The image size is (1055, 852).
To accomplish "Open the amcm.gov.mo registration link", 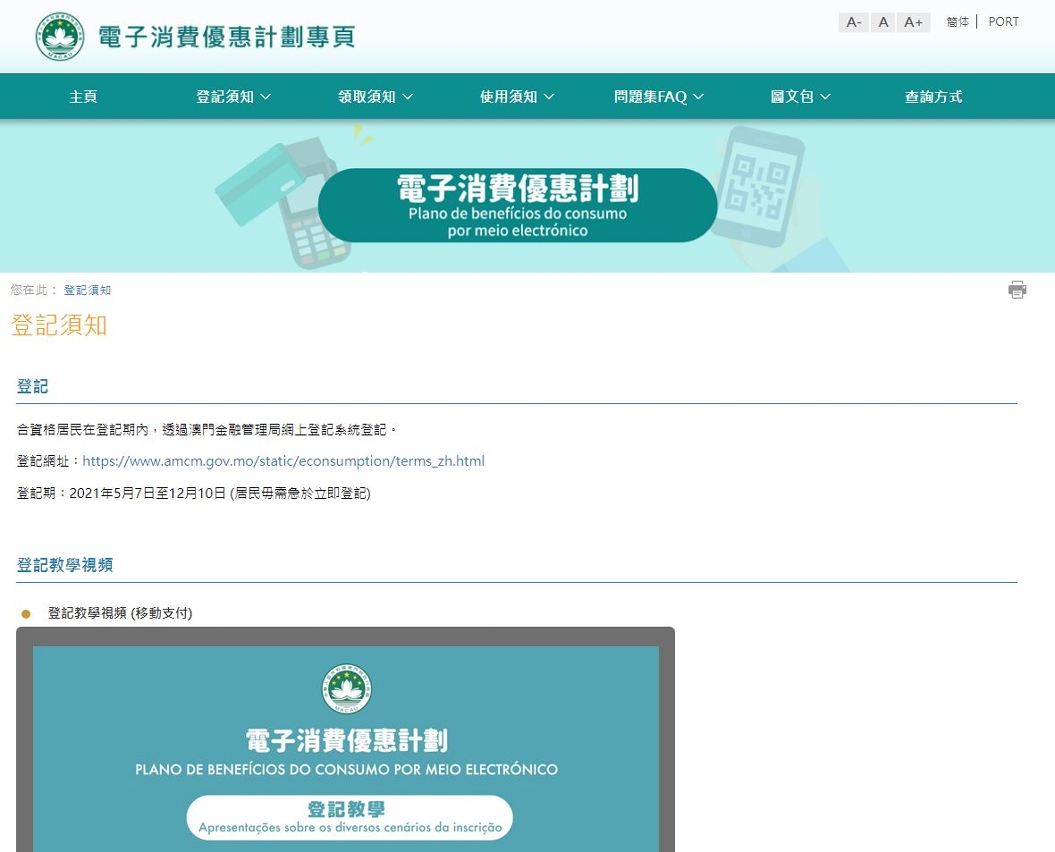I will (283, 461).
